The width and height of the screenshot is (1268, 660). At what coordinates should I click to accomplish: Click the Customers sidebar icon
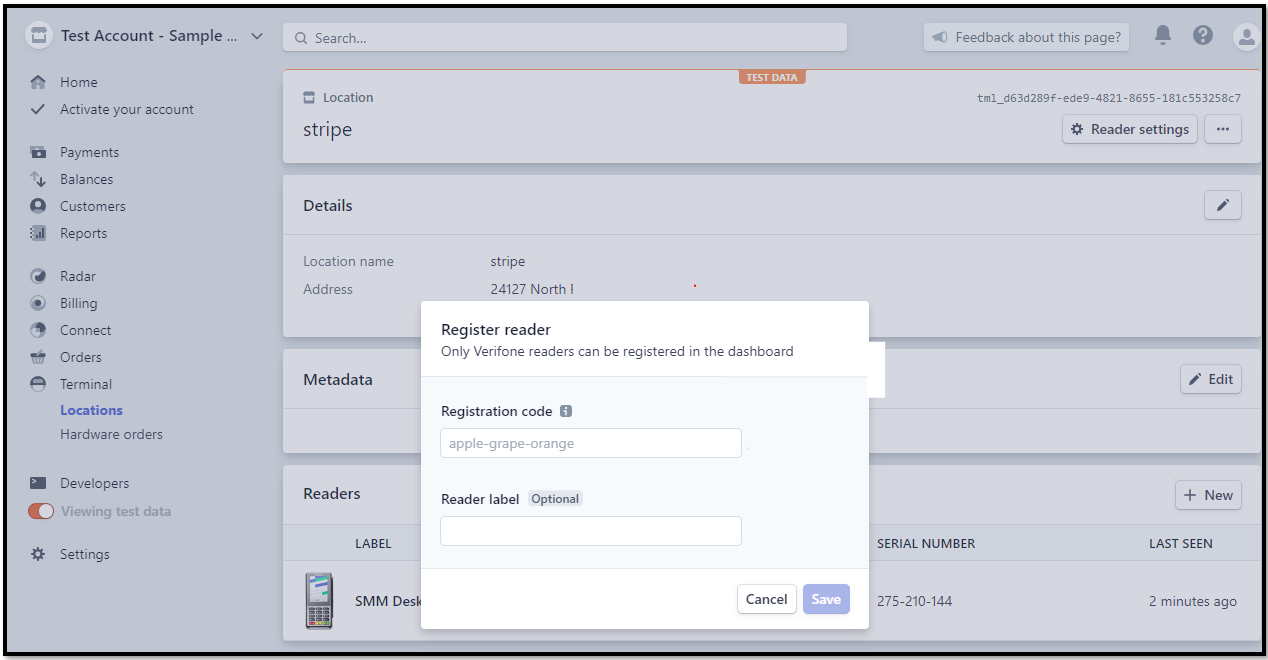pyautogui.click(x=38, y=206)
